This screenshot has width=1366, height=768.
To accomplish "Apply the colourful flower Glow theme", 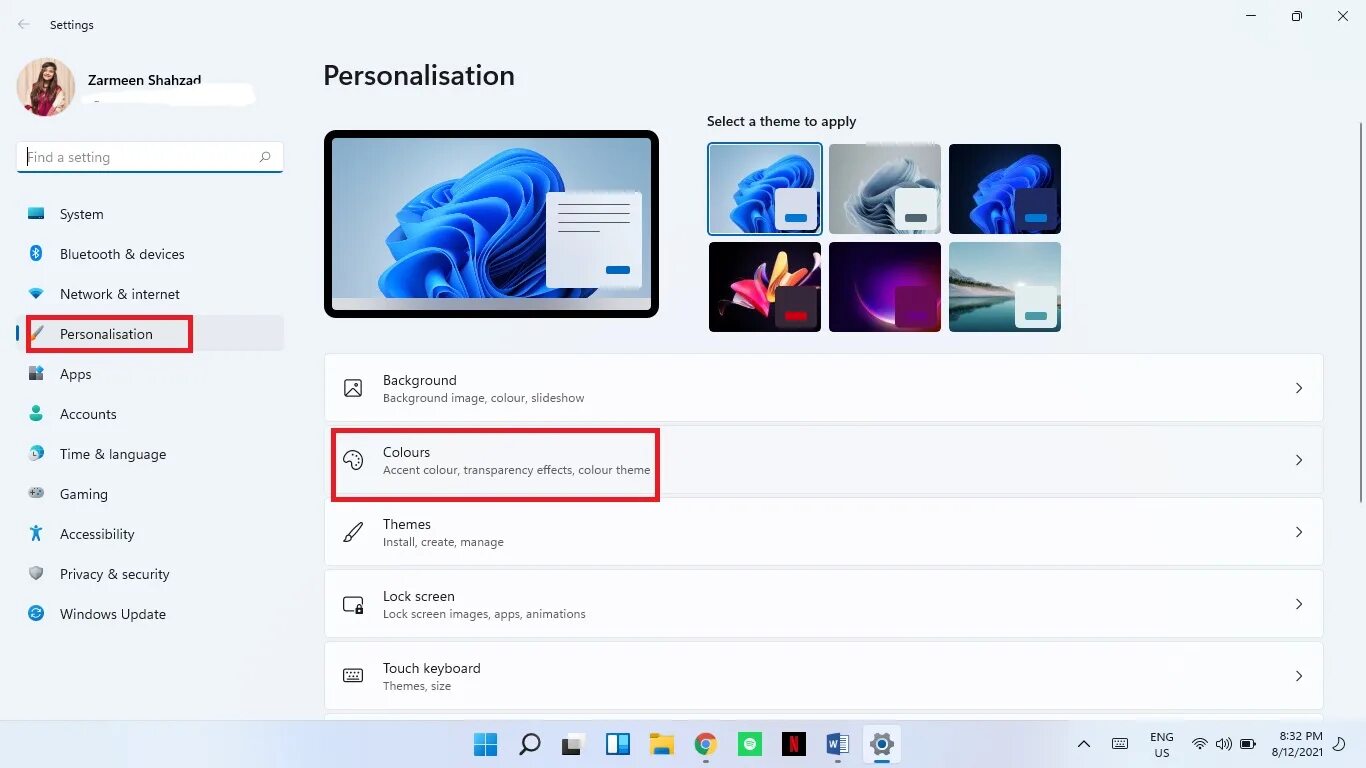I will coord(765,287).
